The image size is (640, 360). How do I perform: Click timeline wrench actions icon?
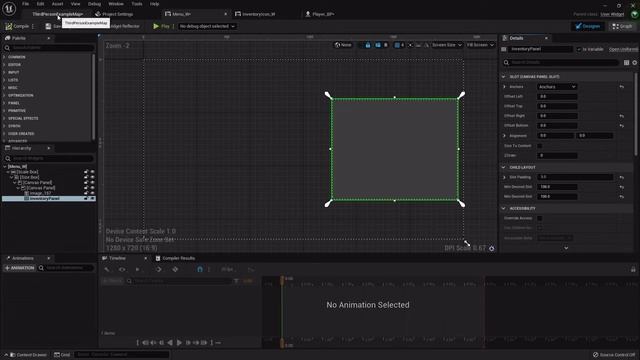point(107,269)
